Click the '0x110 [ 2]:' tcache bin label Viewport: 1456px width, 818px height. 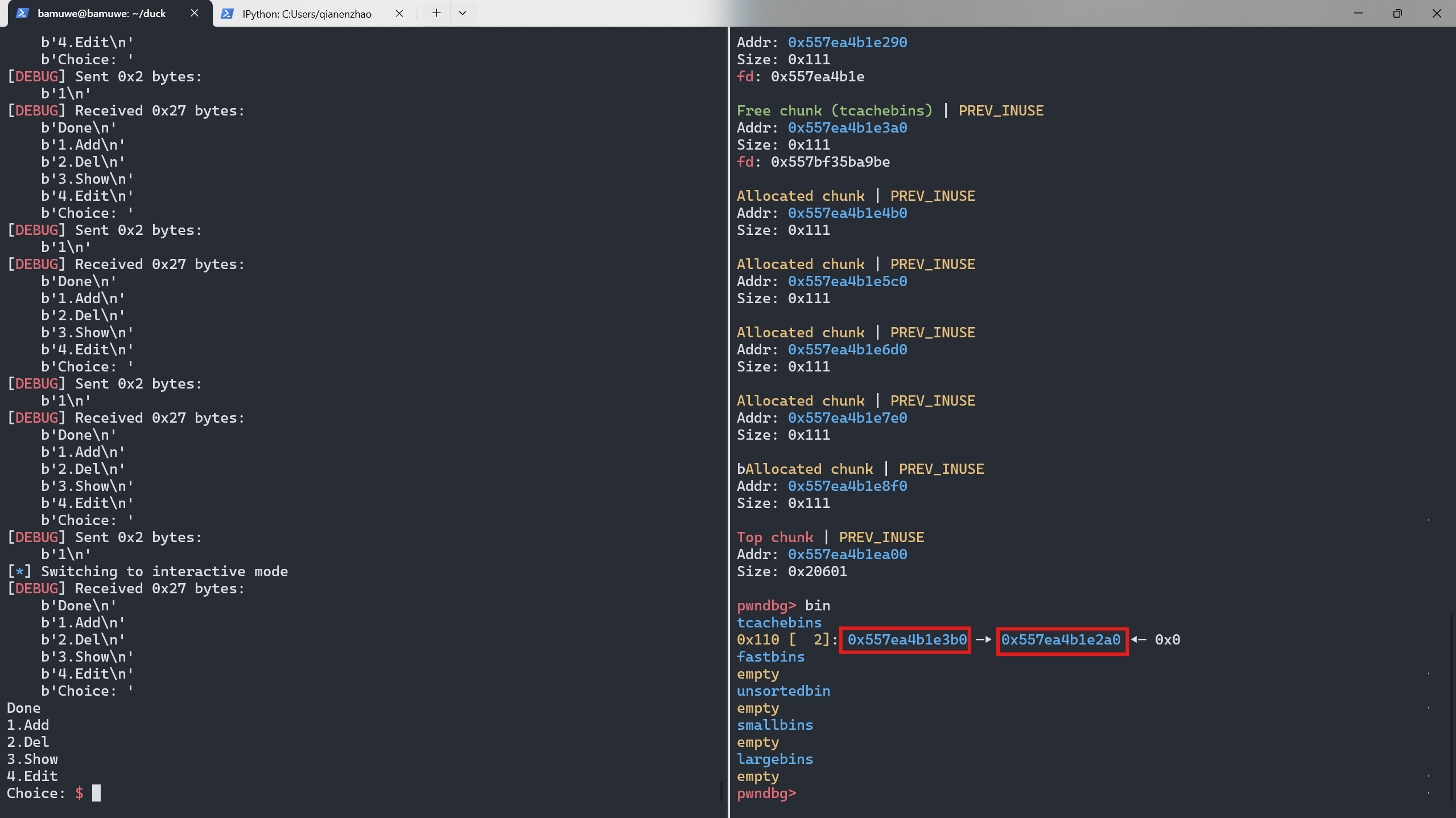(787, 639)
